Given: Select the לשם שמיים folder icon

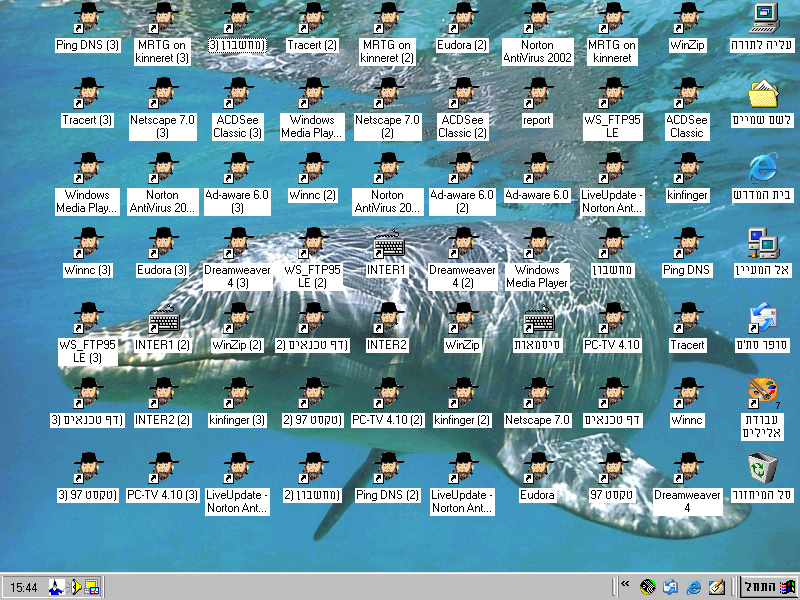Looking at the screenshot, I should (762, 102).
